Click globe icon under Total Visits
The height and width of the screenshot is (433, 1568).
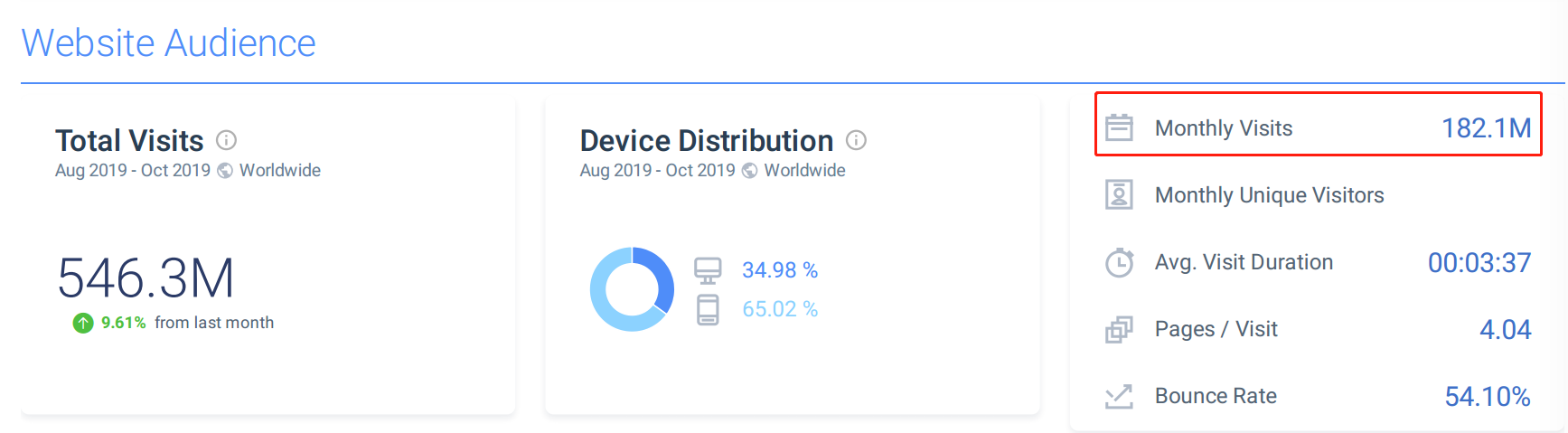[225, 171]
